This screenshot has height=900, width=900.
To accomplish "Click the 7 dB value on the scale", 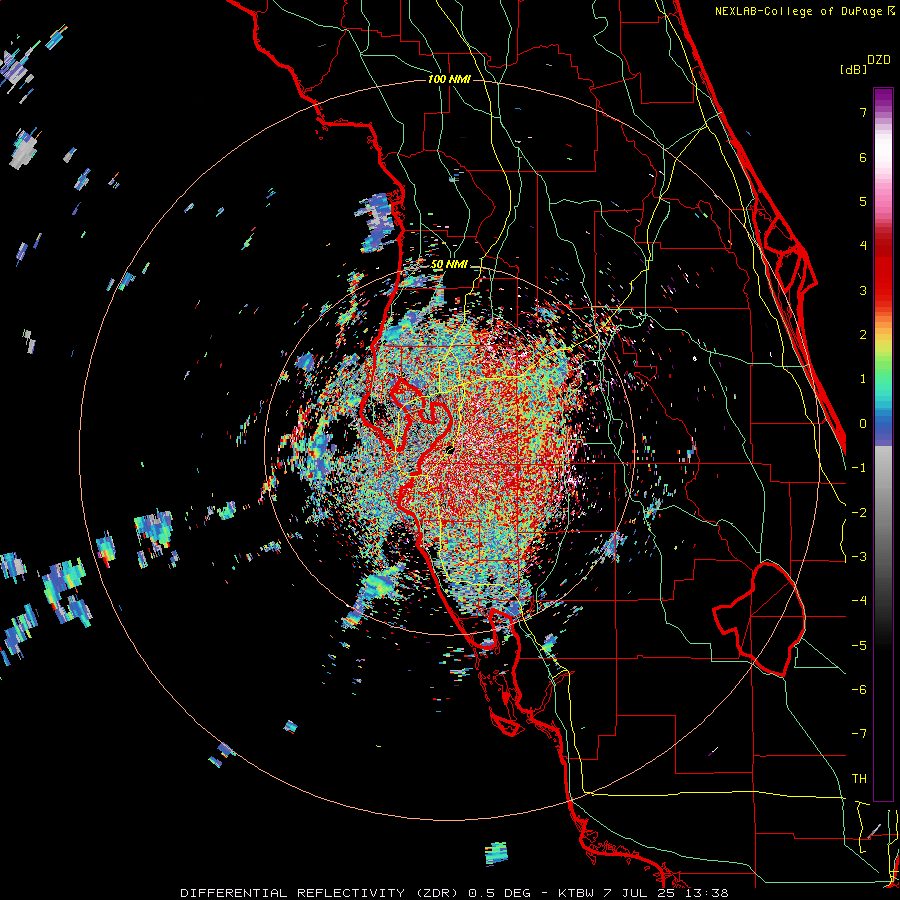I will pos(863,112).
